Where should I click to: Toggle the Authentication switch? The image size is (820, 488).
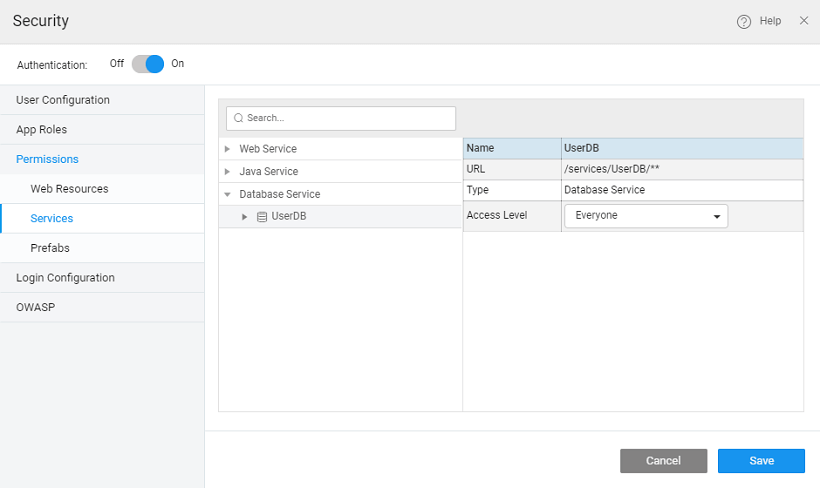coord(148,64)
